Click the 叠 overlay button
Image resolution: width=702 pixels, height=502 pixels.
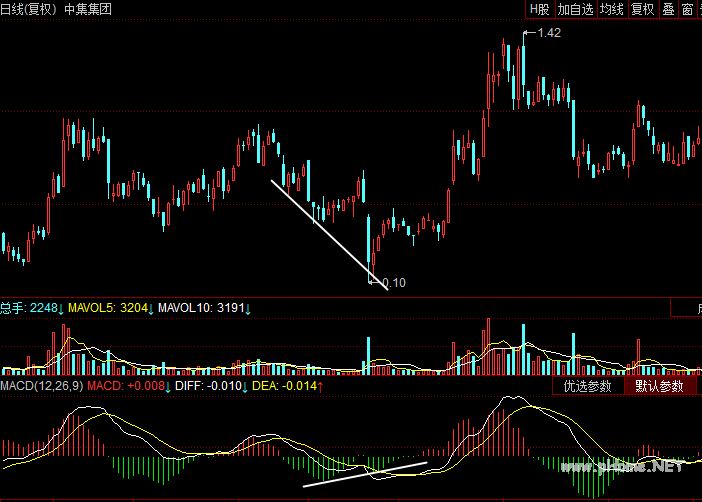point(668,9)
